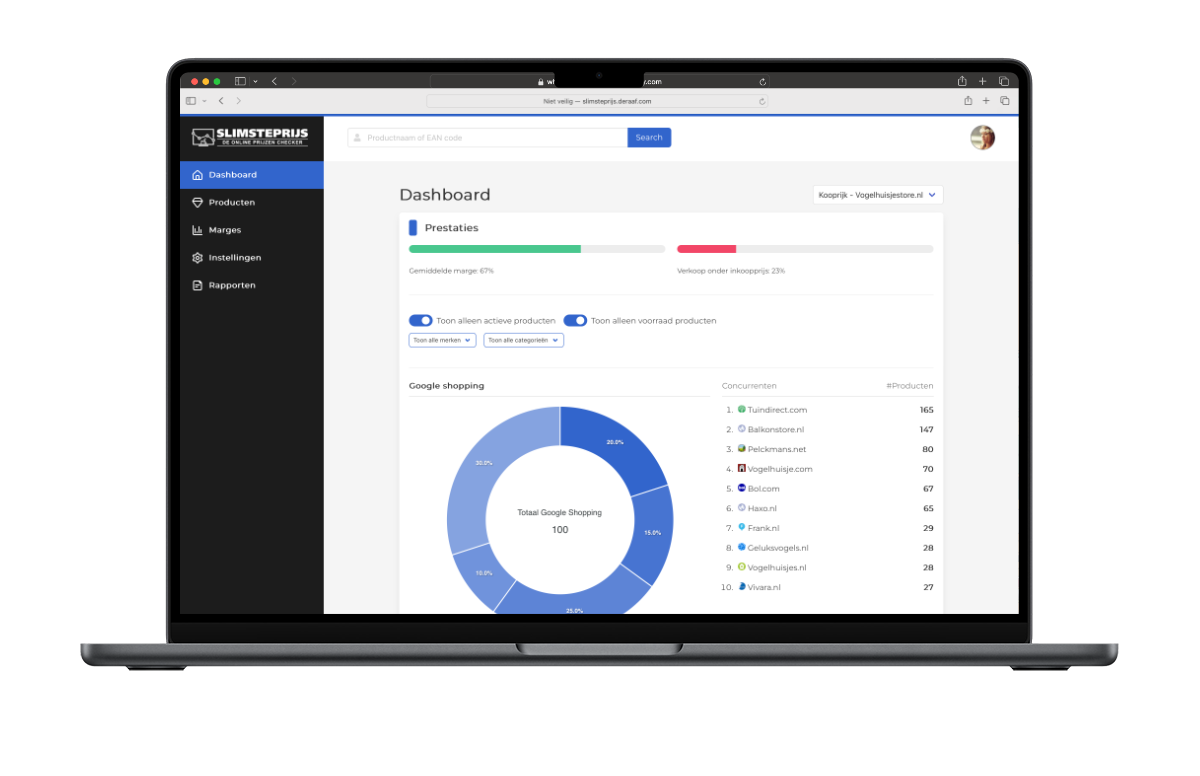Image resolution: width=1200 pixels, height=776 pixels.
Task: Click the share icon in the light Safari toolbar
Action: point(968,101)
